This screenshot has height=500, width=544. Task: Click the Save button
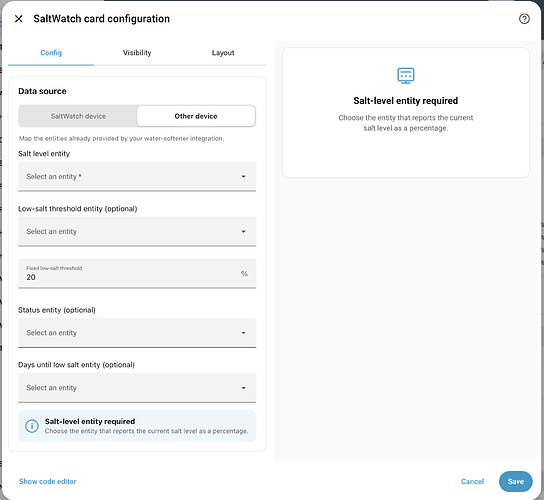516,481
